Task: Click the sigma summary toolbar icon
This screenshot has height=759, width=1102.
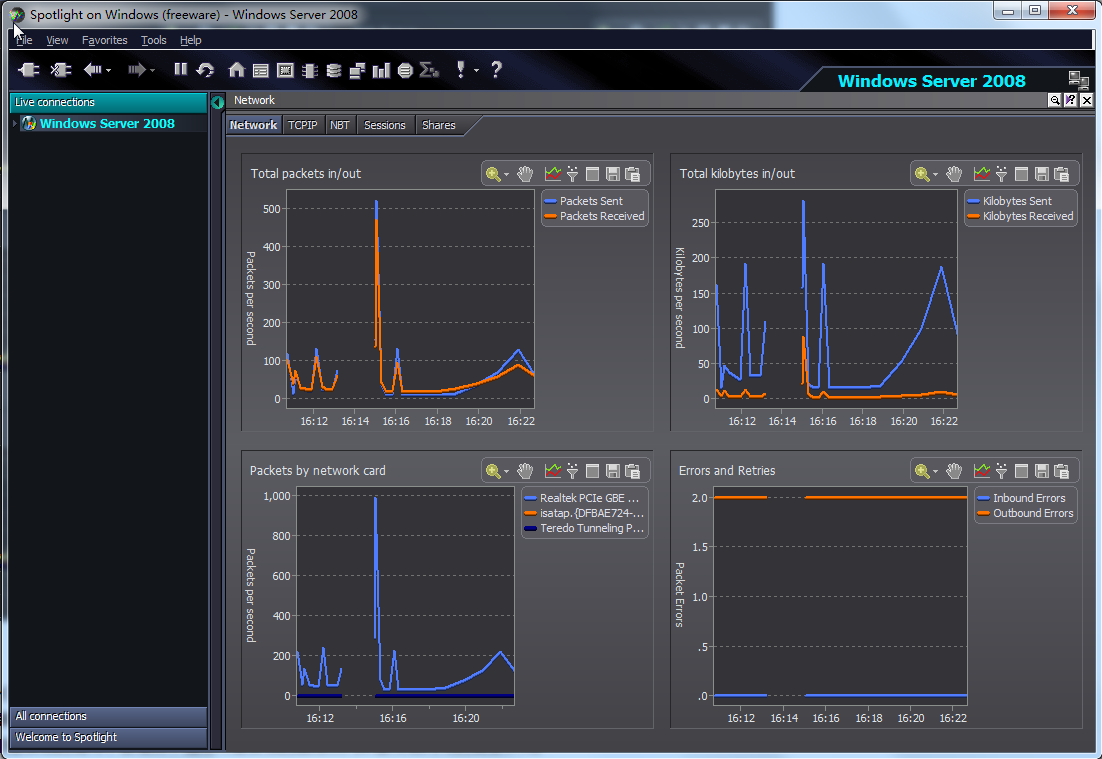Action: (x=429, y=70)
